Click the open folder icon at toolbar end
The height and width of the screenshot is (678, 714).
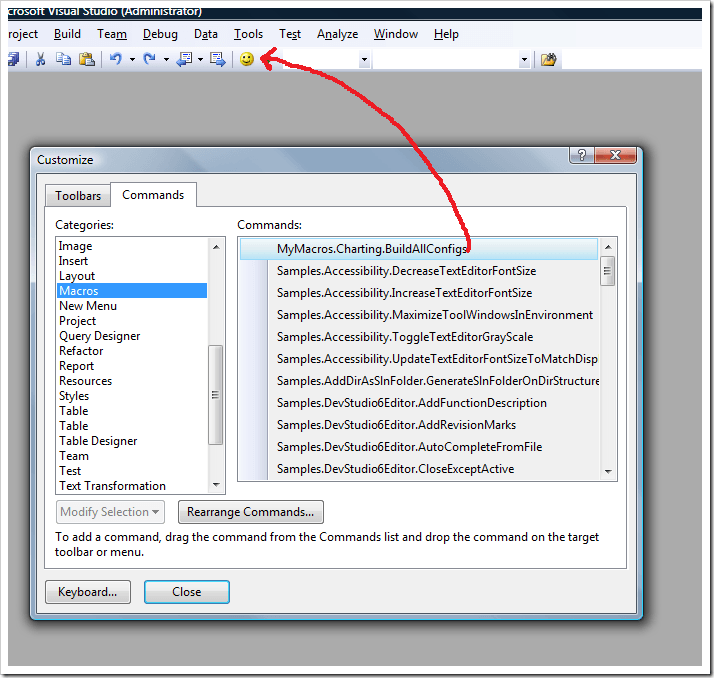click(x=549, y=60)
